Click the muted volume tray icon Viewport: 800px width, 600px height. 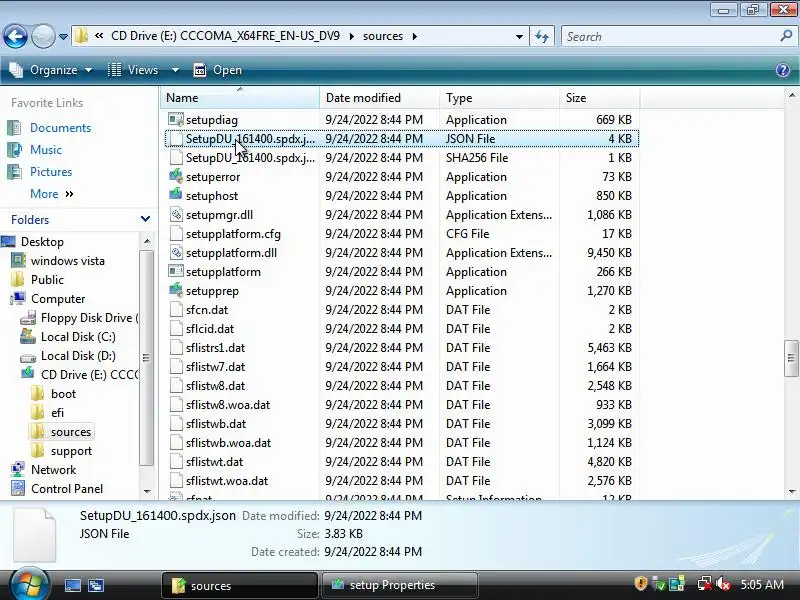[723, 584]
